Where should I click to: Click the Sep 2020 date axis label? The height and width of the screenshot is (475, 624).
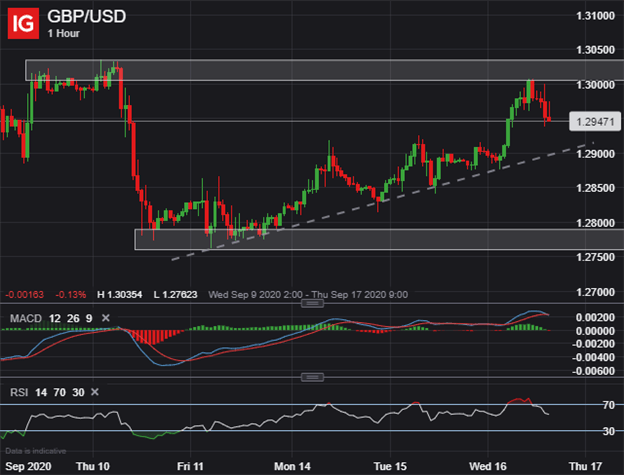pyautogui.click(x=28, y=466)
